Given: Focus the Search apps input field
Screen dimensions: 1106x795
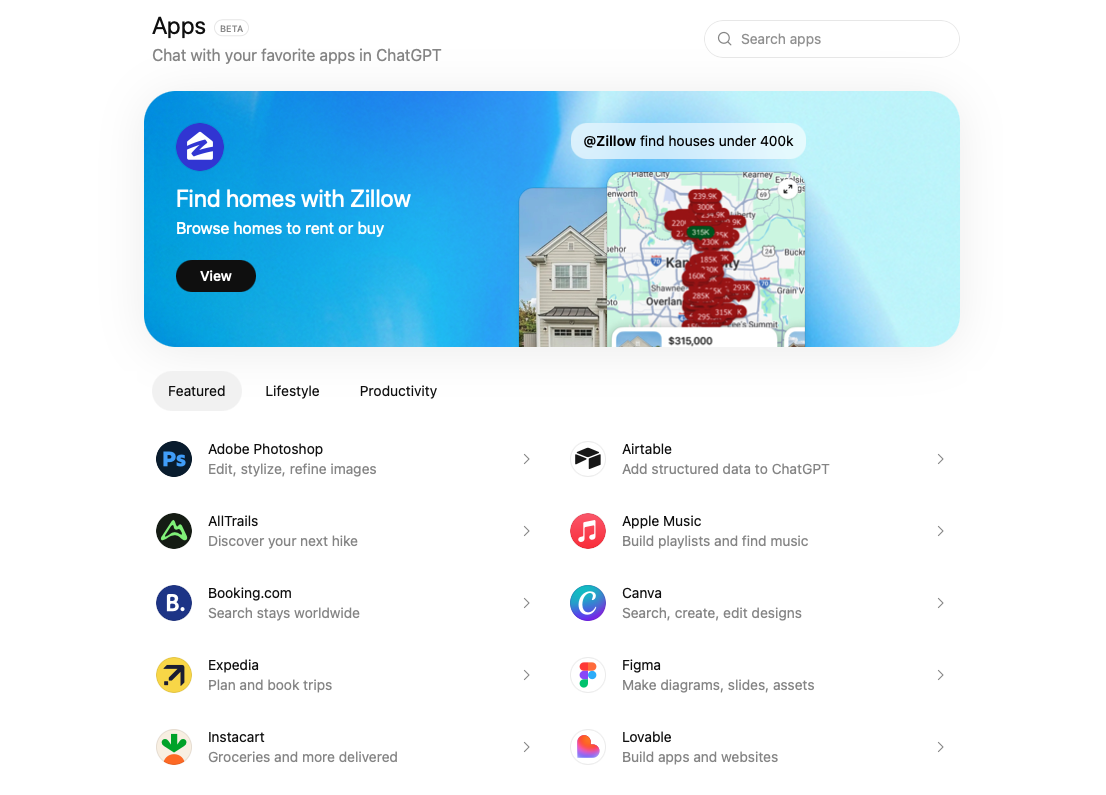Looking at the screenshot, I should tap(832, 39).
